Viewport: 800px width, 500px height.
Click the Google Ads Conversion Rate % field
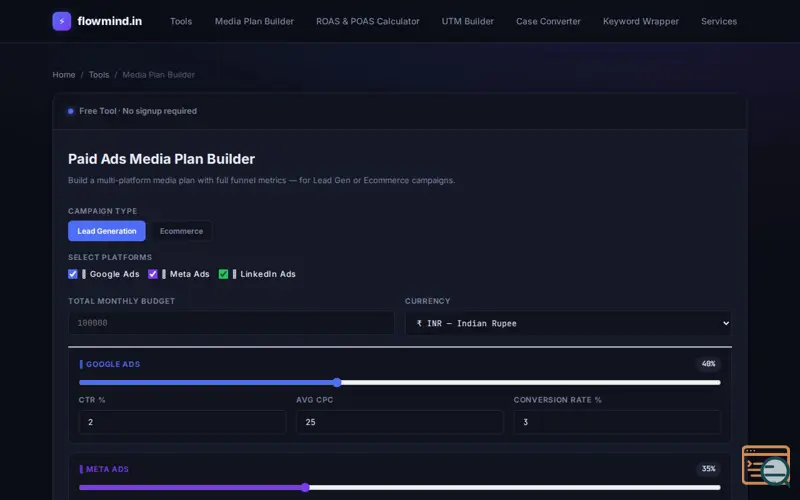click(617, 422)
